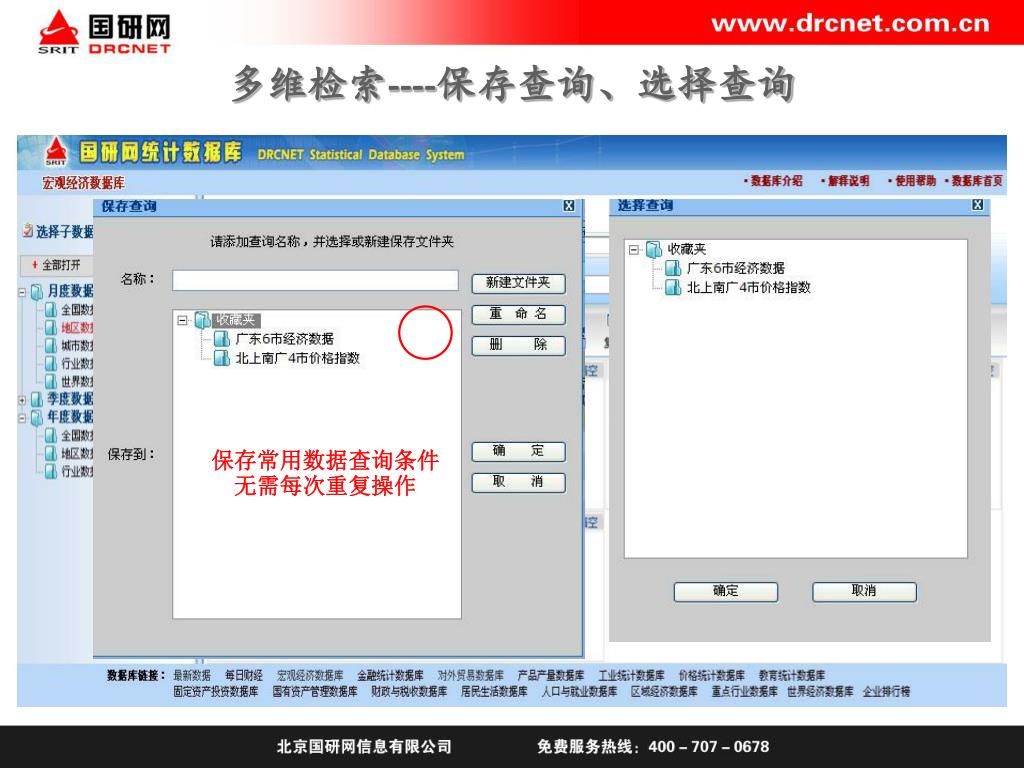Open the 财政与税收数据库 link
This screenshot has height=768, width=1024.
click(409, 692)
